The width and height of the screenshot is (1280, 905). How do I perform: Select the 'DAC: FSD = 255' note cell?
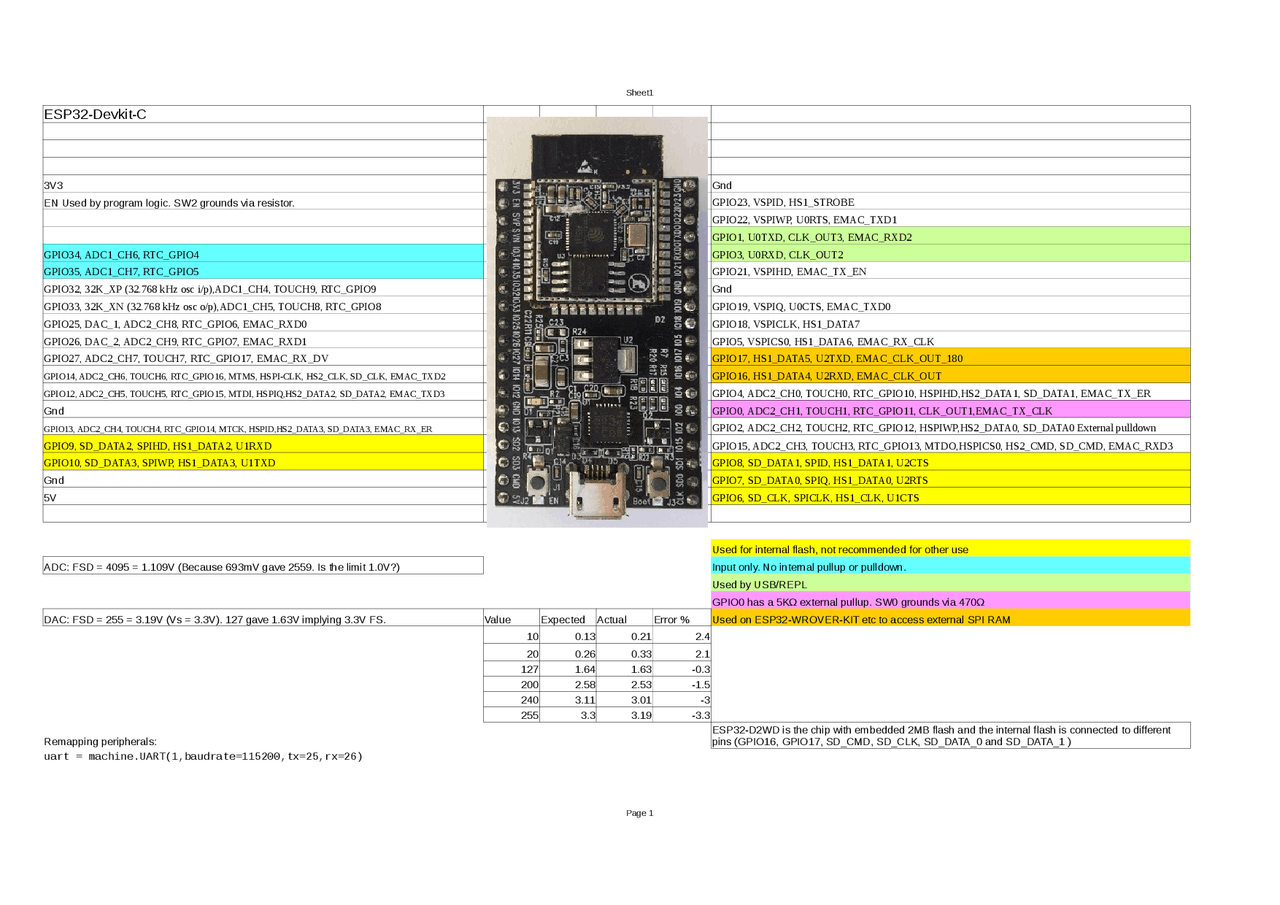point(263,619)
